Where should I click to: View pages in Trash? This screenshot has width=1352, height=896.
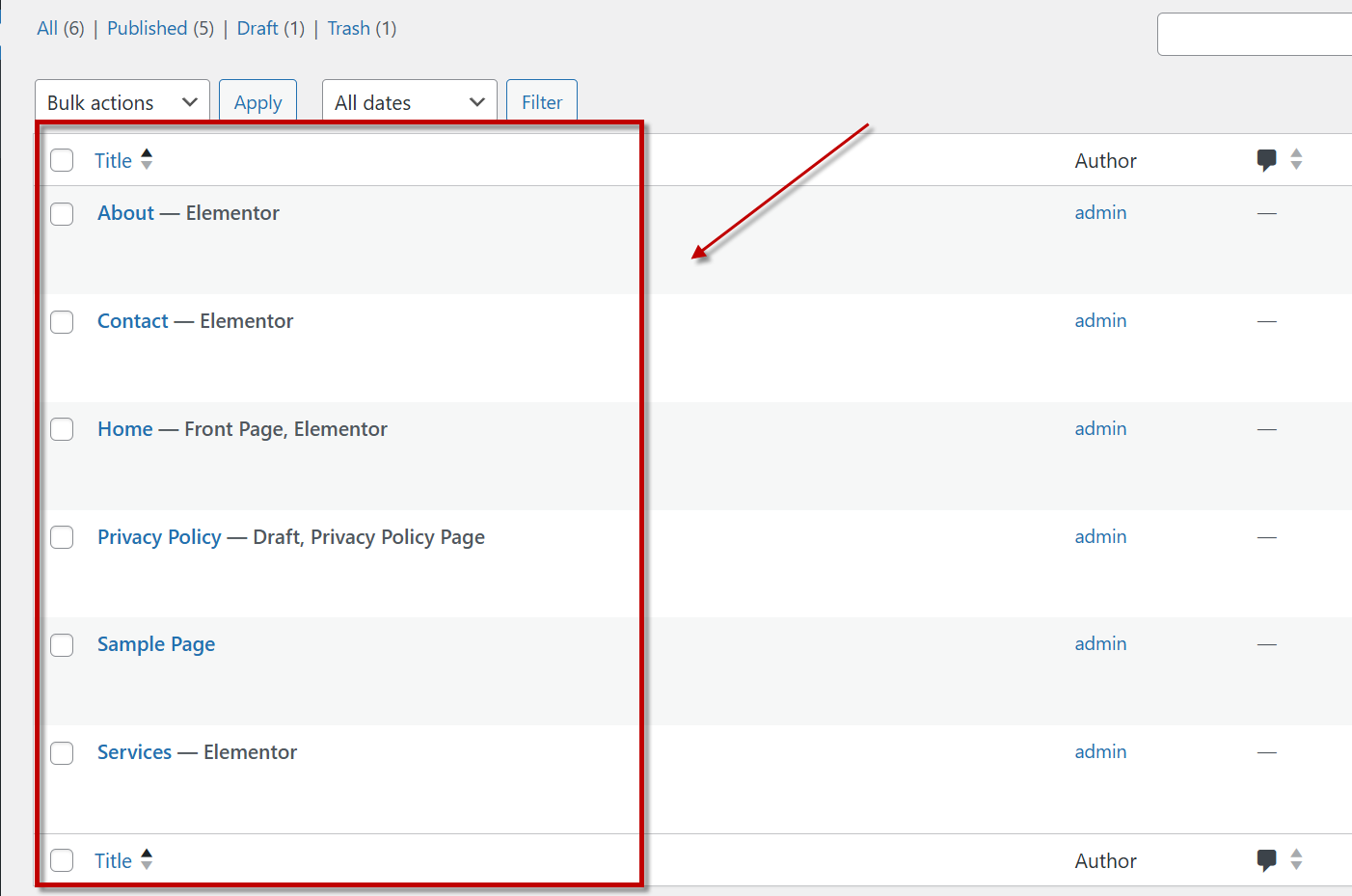(348, 28)
